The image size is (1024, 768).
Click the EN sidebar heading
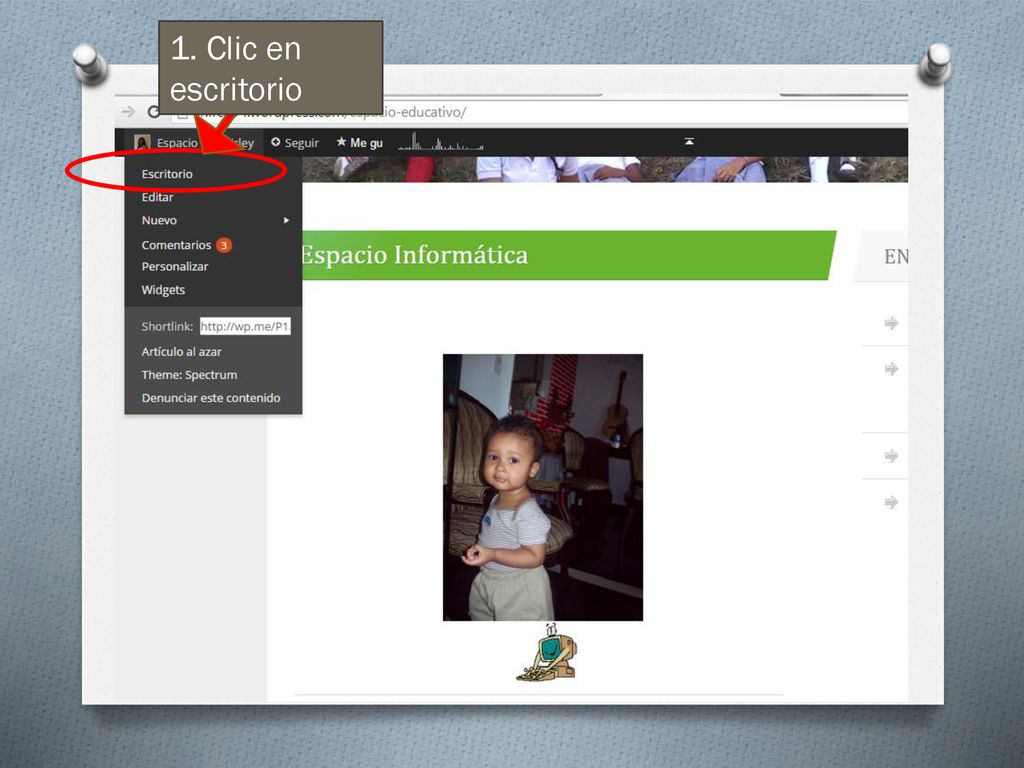pyautogui.click(x=896, y=256)
